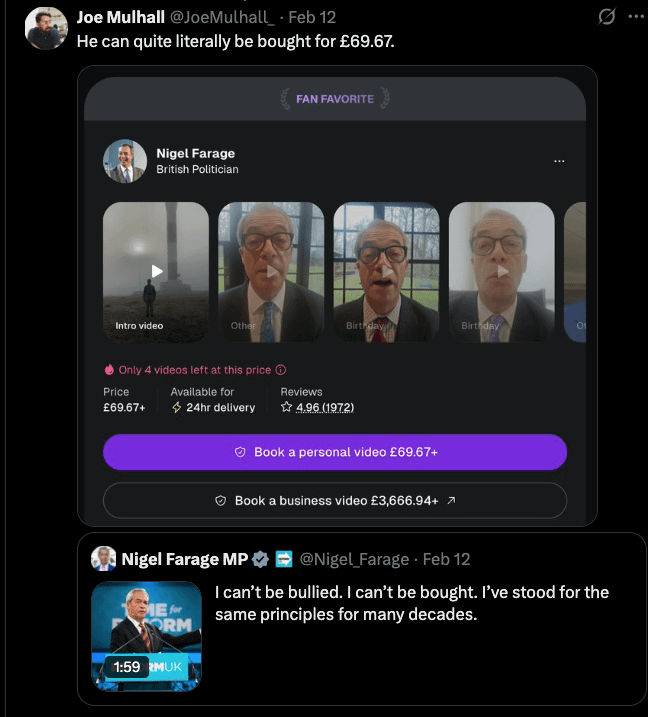Viewport: 648px width, 717px height.
Task: Open the tweet's three-dot more menu
Action: [635, 17]
